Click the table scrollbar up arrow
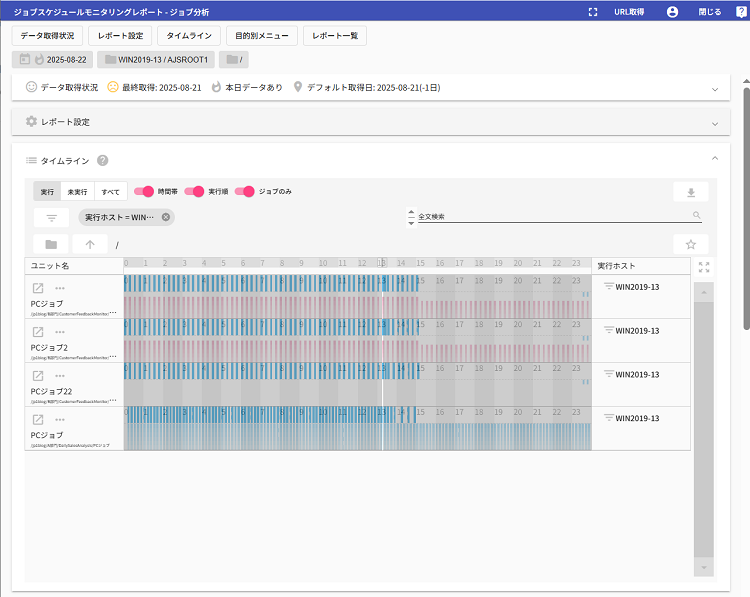Viewport: 750px width, 597px height. 704,292
